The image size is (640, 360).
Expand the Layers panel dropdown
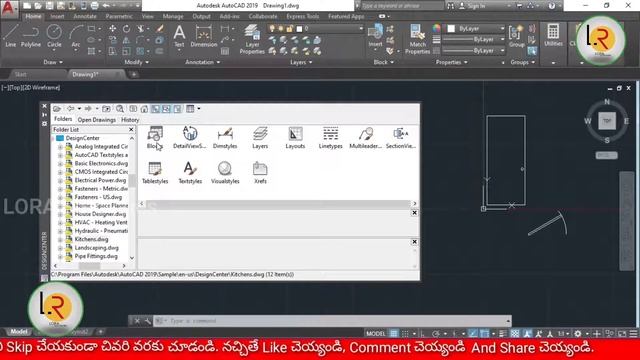pyautogui.click(x=301, y=62)
